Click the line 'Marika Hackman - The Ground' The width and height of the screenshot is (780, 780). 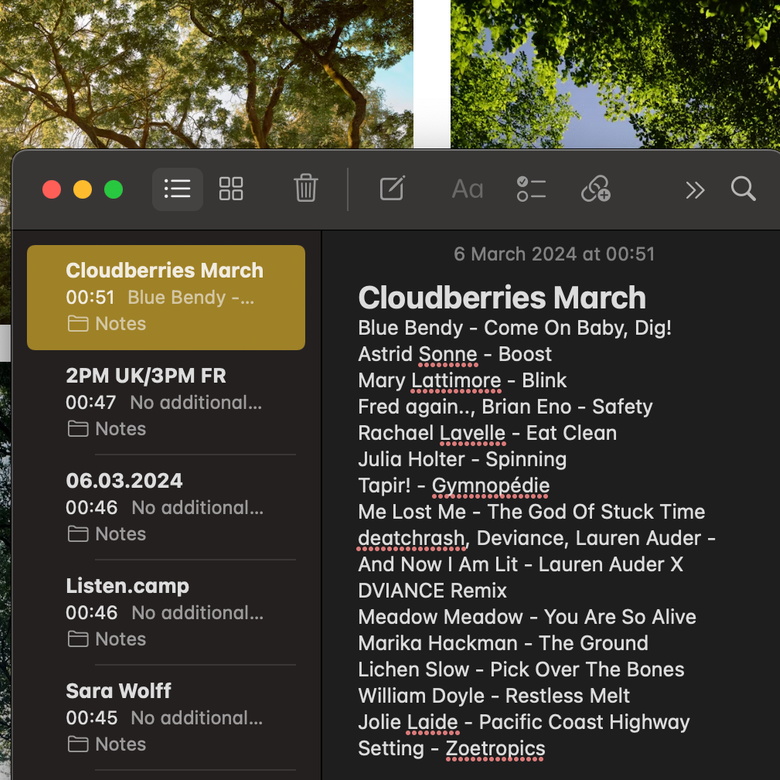point(503,644)
